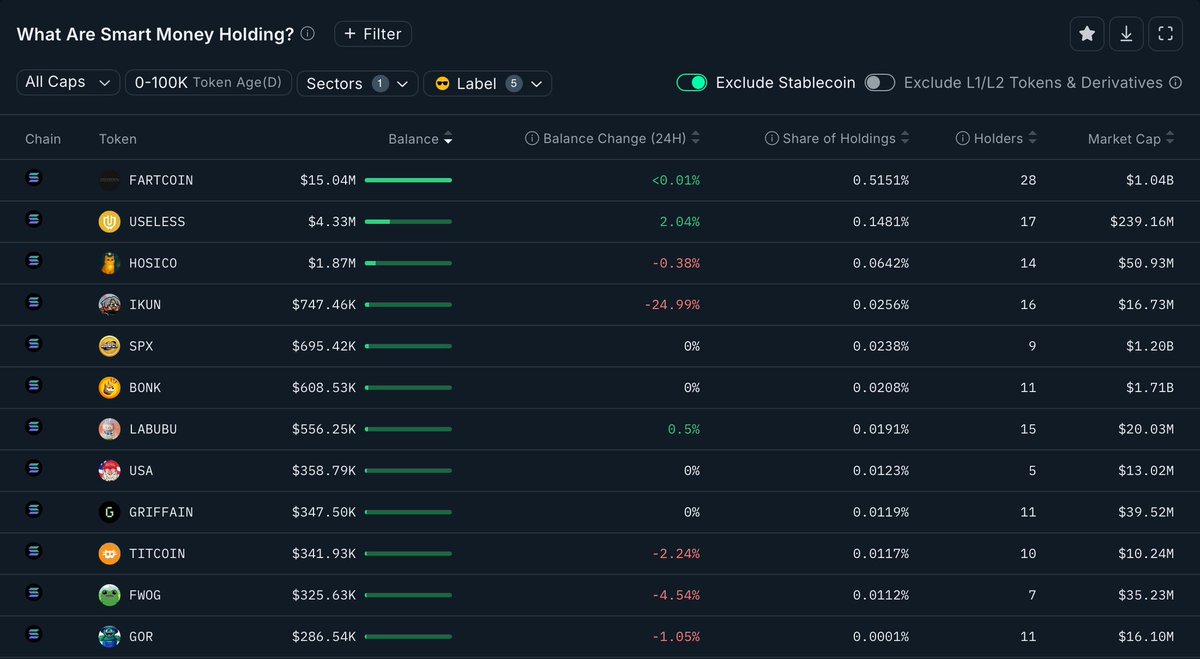The width and height of the screenshot is (1200, 659).
Task: Click HOSICO balance bar
Action: tap(408, 263)
